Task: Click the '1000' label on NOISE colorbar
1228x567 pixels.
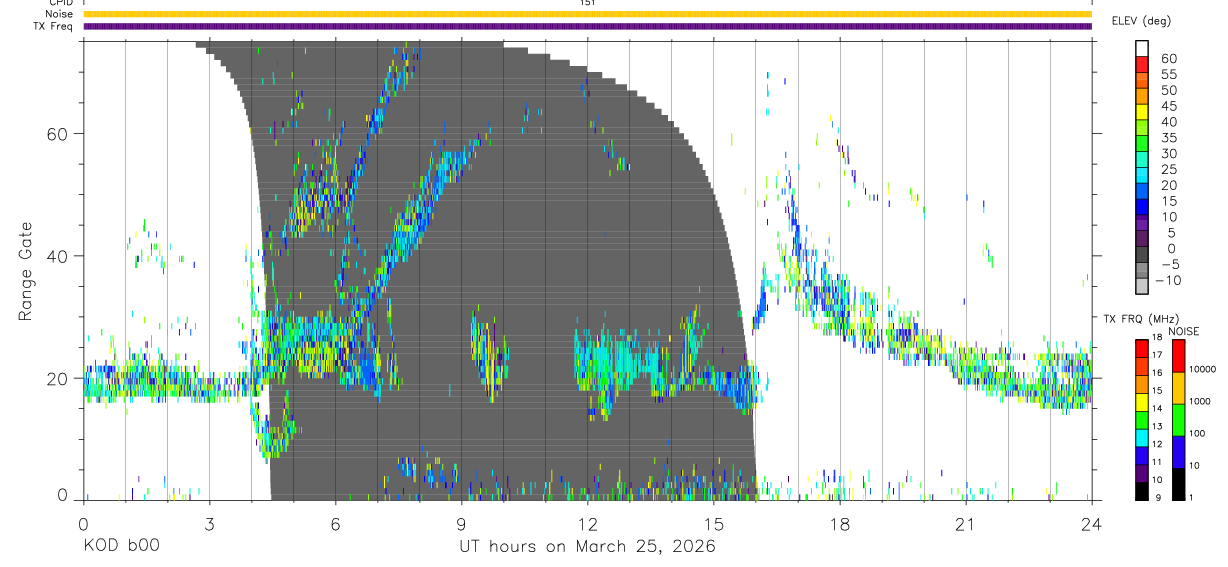Action: (1199, 401)
